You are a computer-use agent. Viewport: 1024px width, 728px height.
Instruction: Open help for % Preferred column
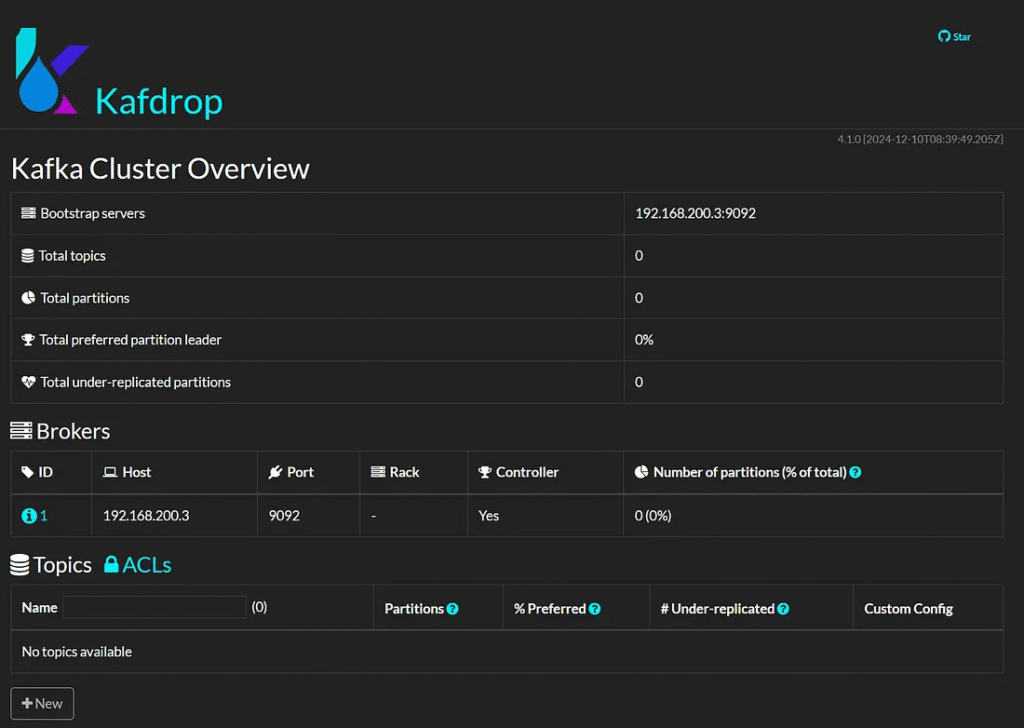point(594,609)
